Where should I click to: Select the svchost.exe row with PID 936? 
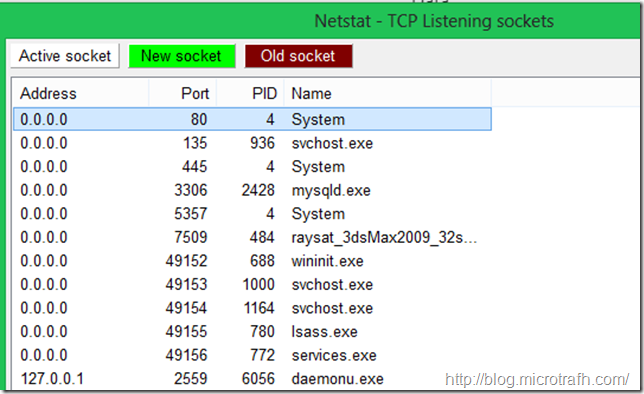tap(252, 143)
